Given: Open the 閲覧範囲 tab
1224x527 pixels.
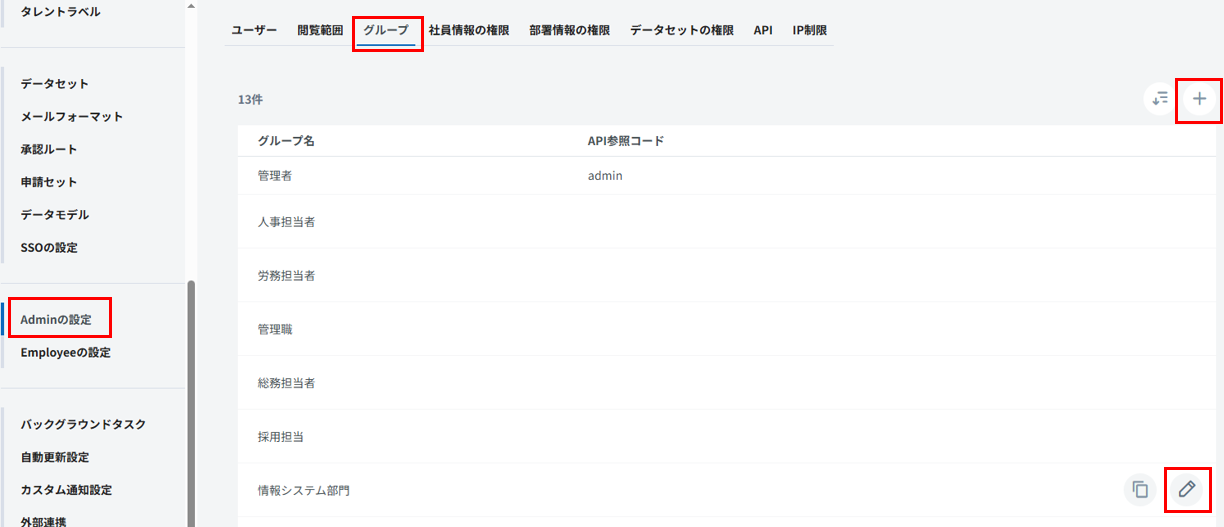Looking at the screenshot, I should coord(320,30).
